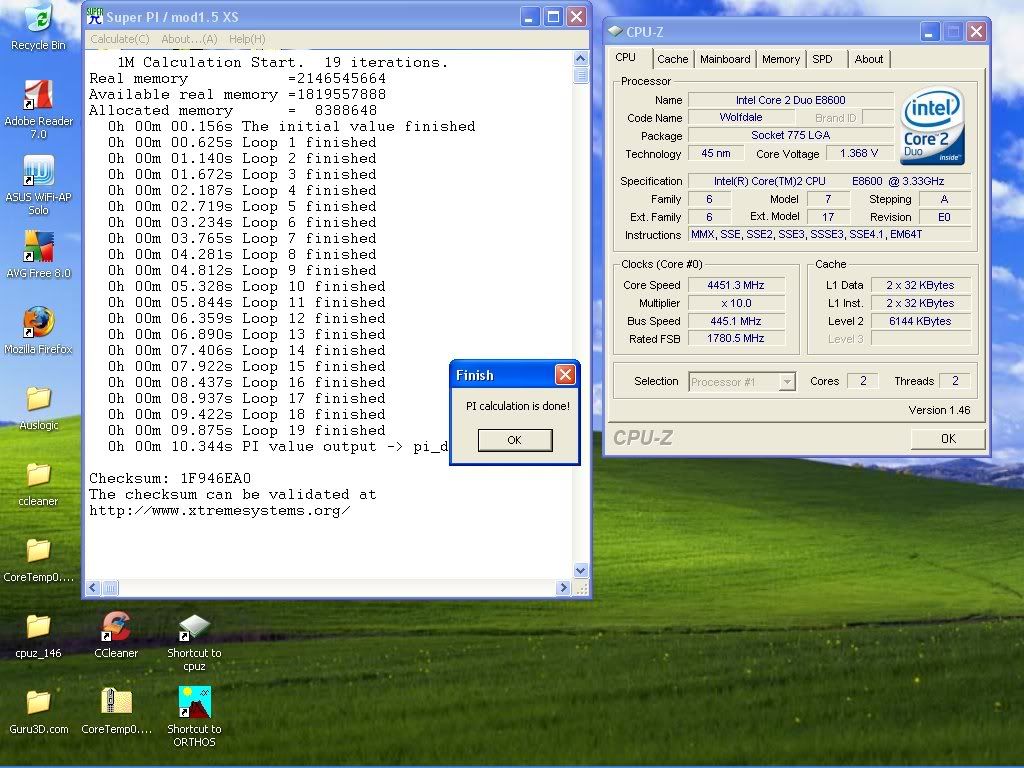Click the Super PI horizontal scrollbar thumb
Image resolution: width=1024 pixels, height=768 pixels.
(x=110, y=588)
